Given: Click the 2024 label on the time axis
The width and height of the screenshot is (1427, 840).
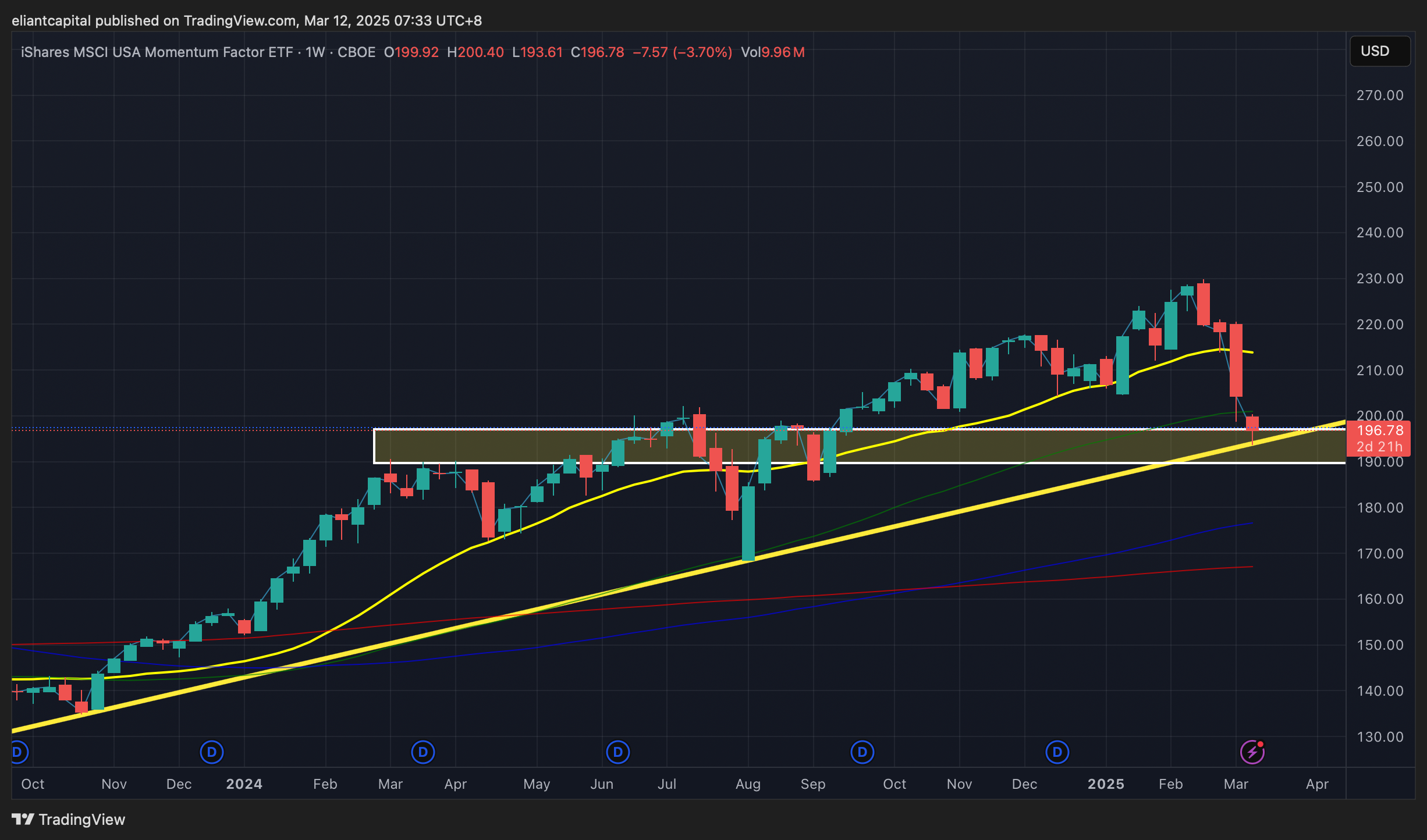Looking at the screenshot, I should (244, 784).
